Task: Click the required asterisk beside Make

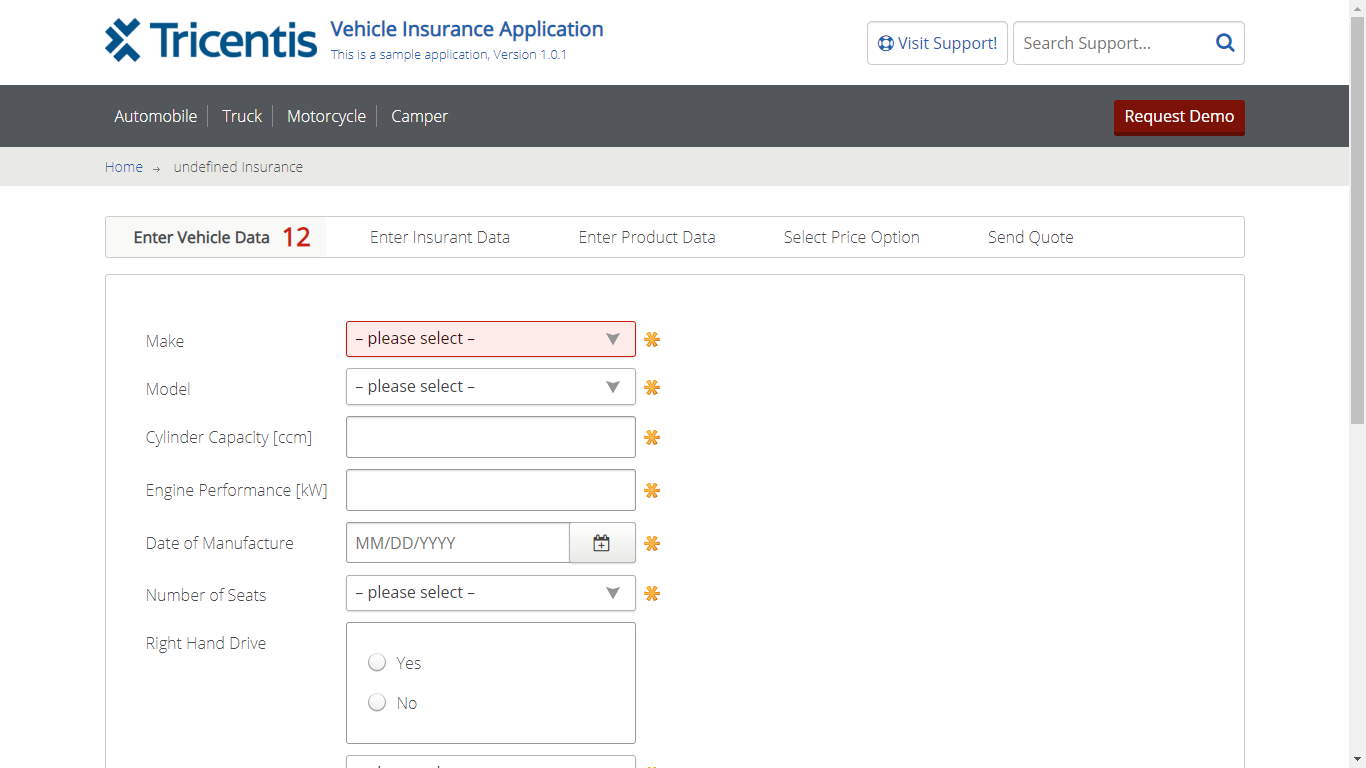Action: 652,340
